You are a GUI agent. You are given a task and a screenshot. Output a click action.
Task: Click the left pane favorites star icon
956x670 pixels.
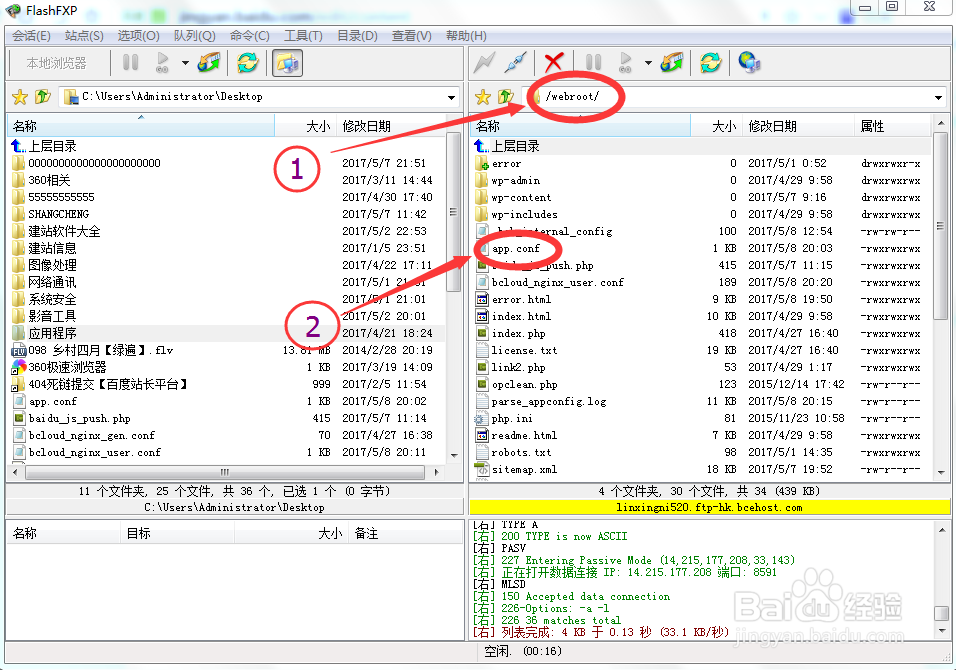[20, 96]
